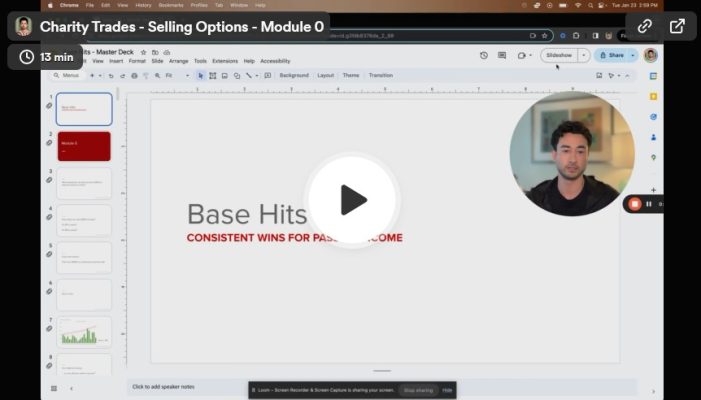Select the Text box tool
The height and width of the screenshot is (400, 701).
(213, 76)
